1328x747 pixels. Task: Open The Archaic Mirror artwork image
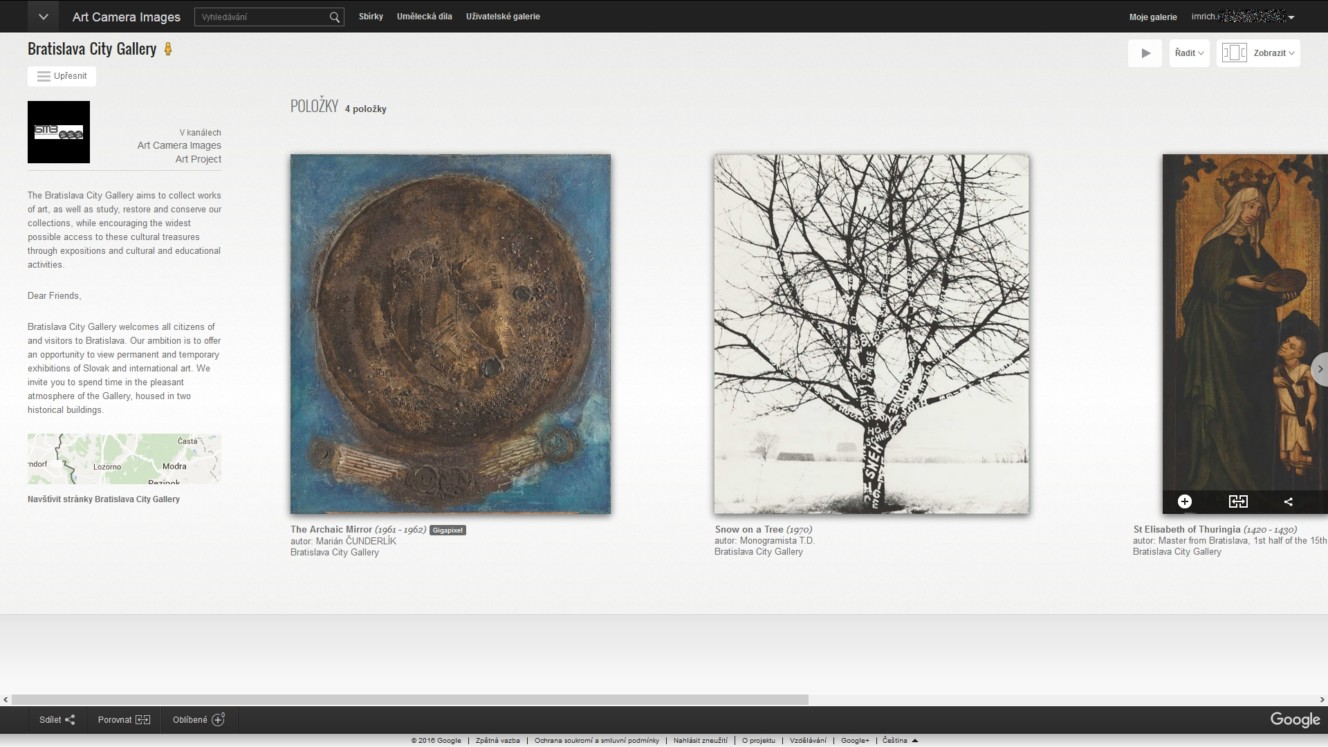click(450, 334)
